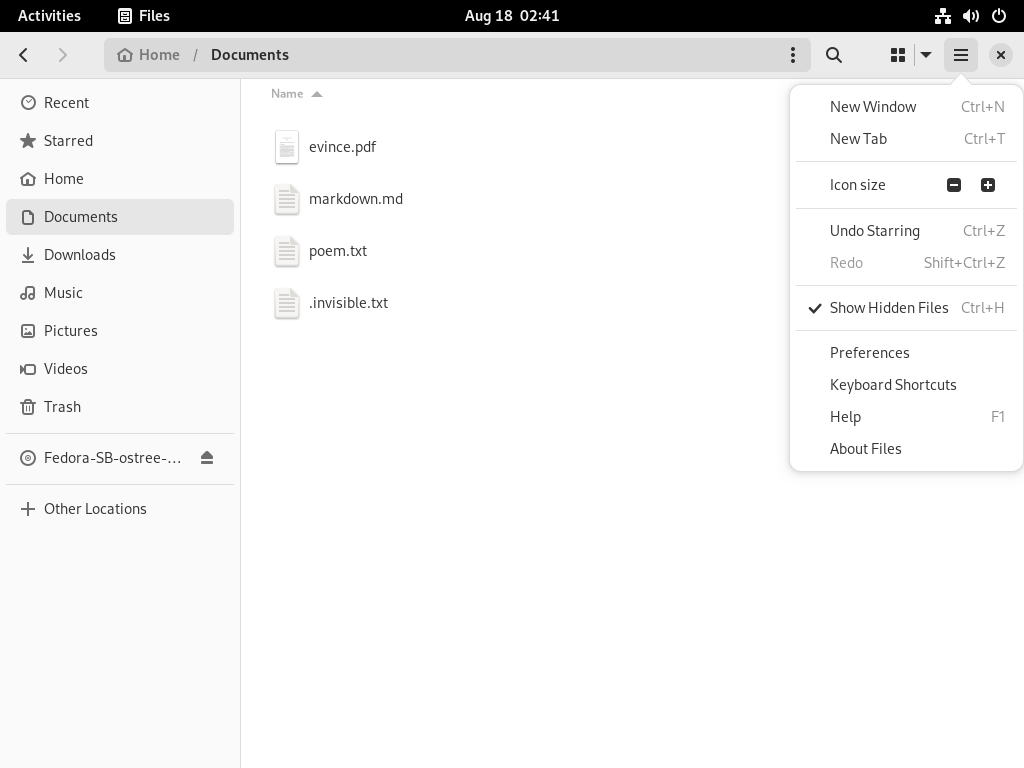This screenshot has height=768, width=1024.
Task: Click the .invisible.txt file name
Action: pos(349,302)
